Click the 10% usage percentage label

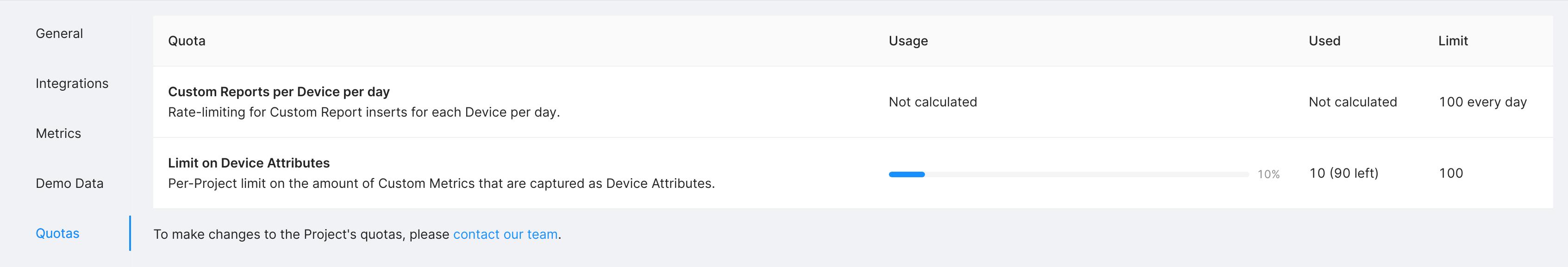point(1268,174)
